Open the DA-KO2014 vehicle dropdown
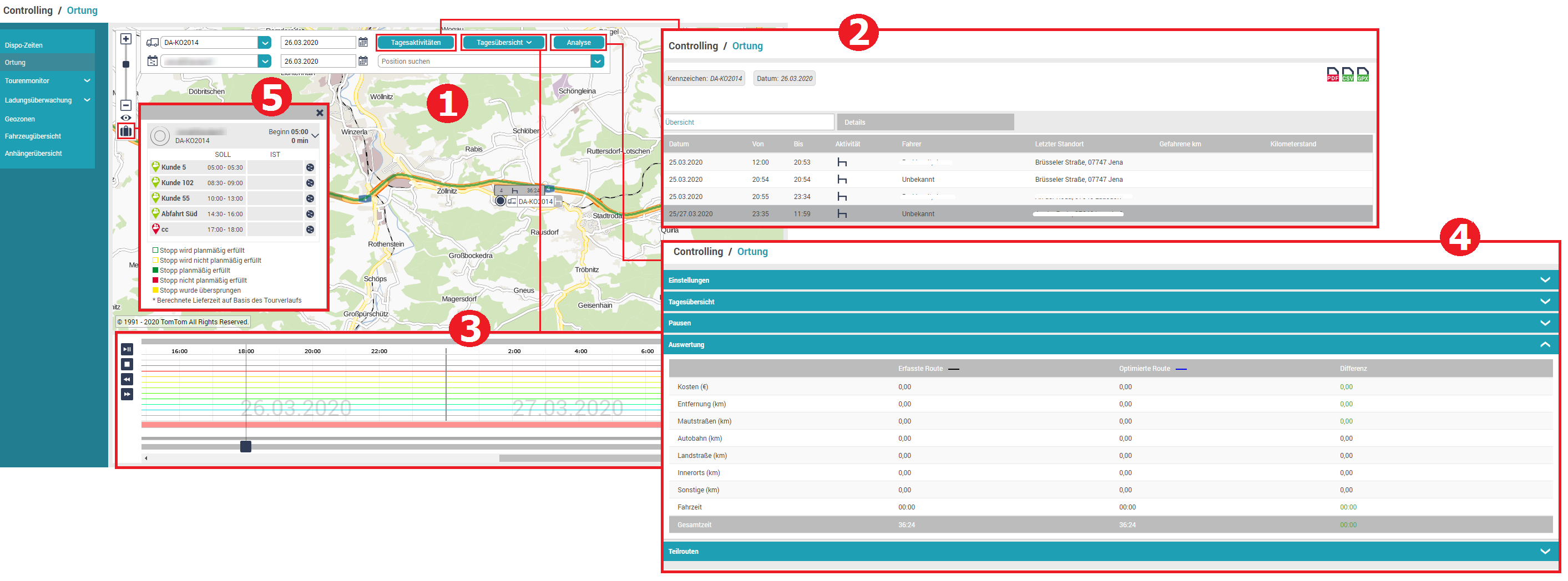The image size is (1568, 581). [x=264, y=43]
